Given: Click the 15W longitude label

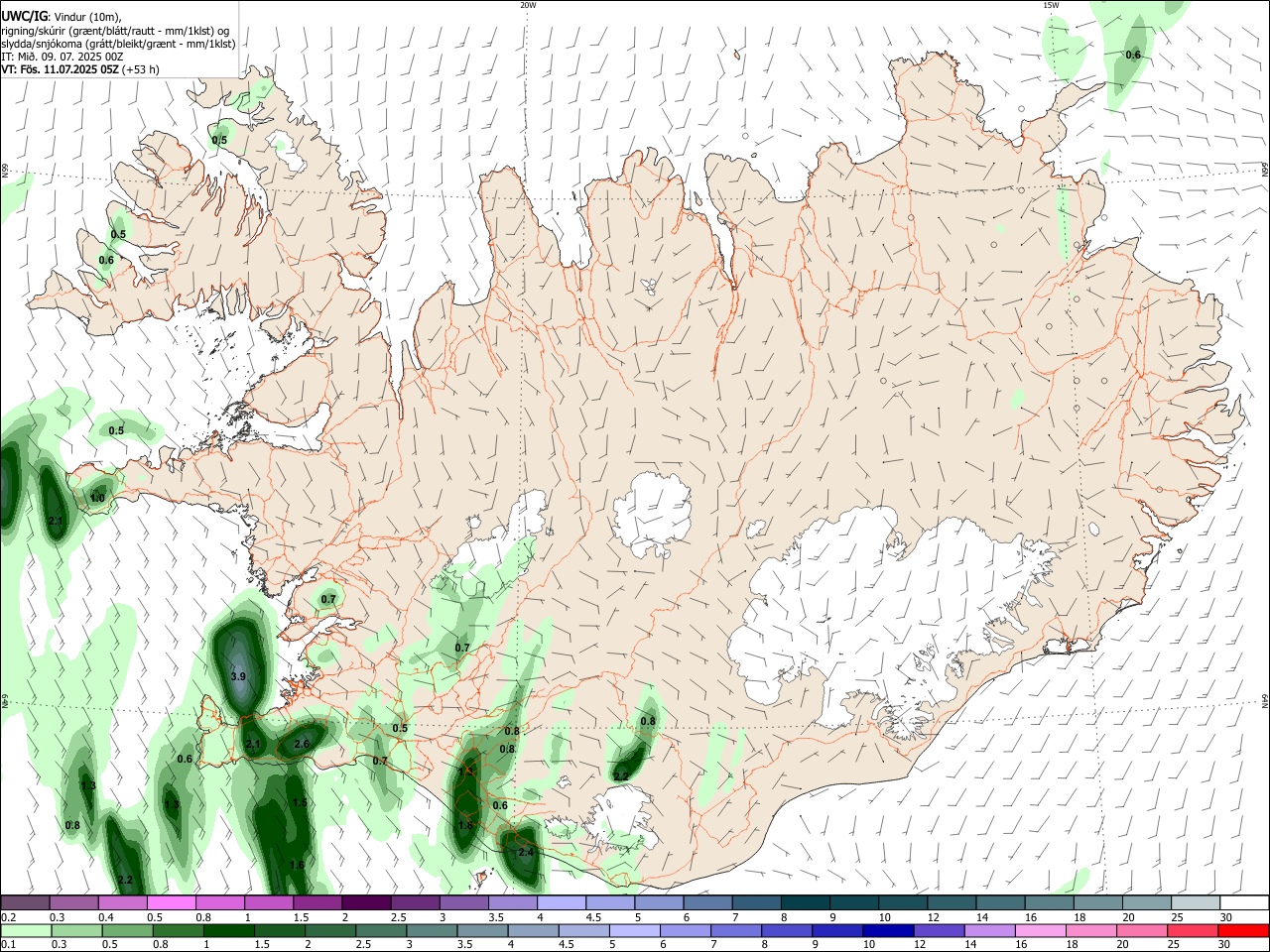Looking at the screenshot, I should click(x=1051, y=5).
